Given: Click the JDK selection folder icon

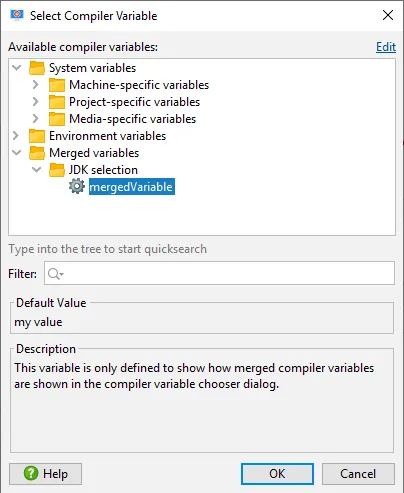Looking at the screenshot, I should tap(57, 170).
